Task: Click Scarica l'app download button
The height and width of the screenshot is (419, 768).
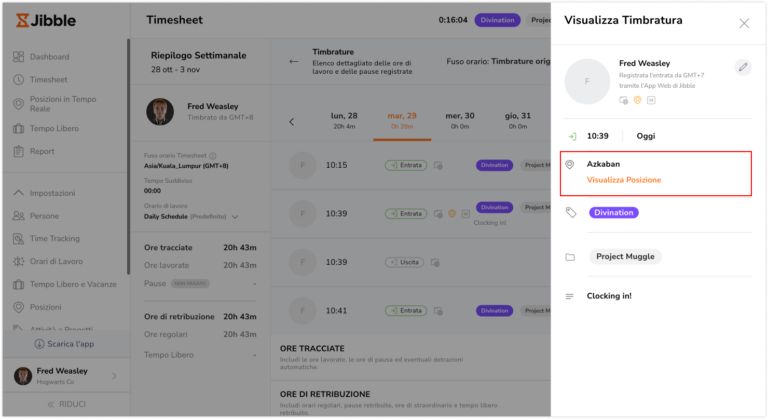Action: pos(64,344)
